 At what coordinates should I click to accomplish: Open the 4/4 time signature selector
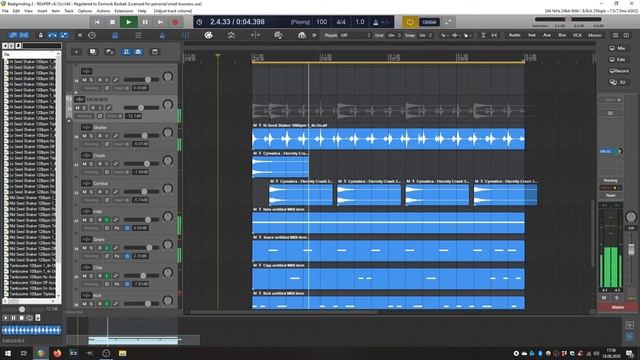pyautogui.click(x=341, y=22)
